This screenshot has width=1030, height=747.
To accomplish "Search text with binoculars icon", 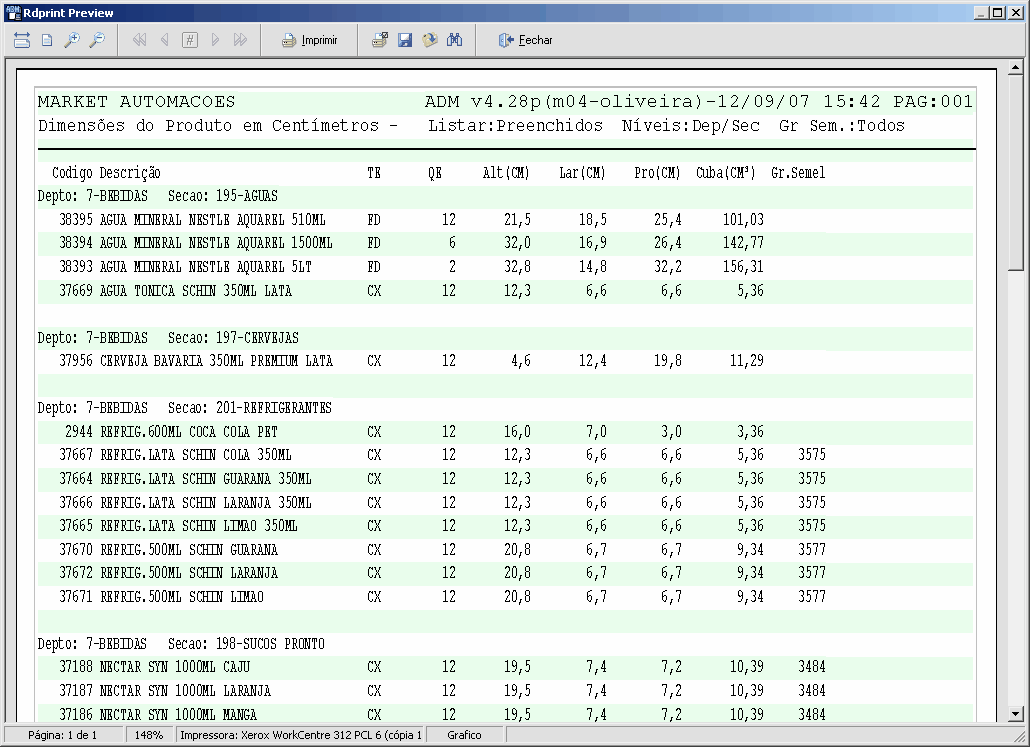I will click(455, 40).
